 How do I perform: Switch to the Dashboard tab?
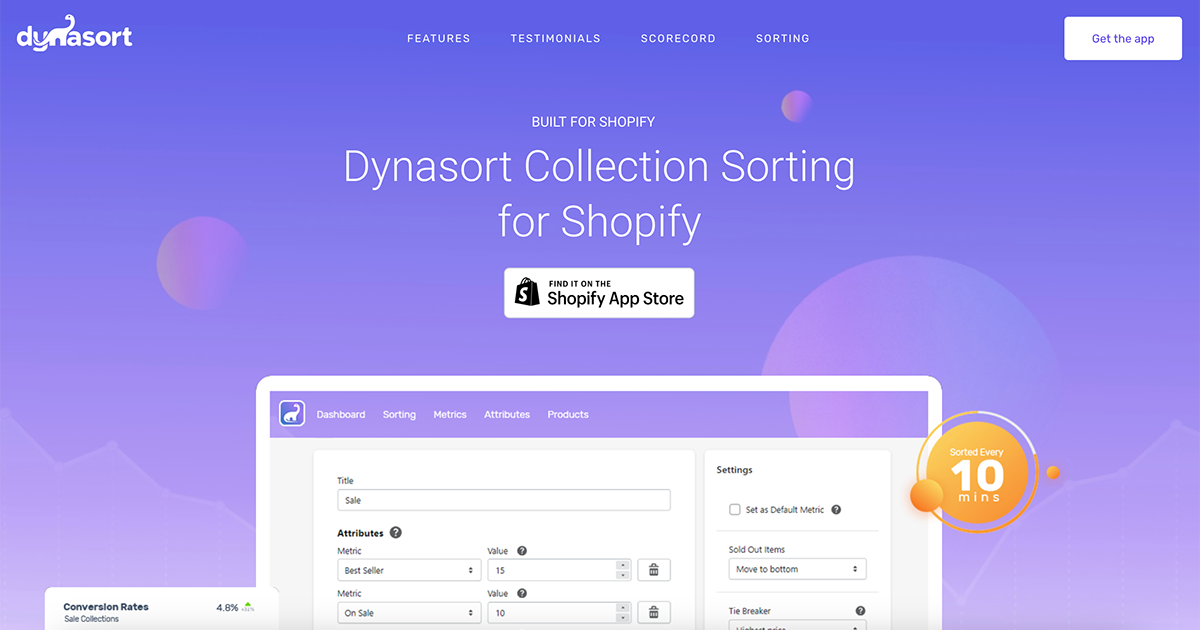[341, 414]
